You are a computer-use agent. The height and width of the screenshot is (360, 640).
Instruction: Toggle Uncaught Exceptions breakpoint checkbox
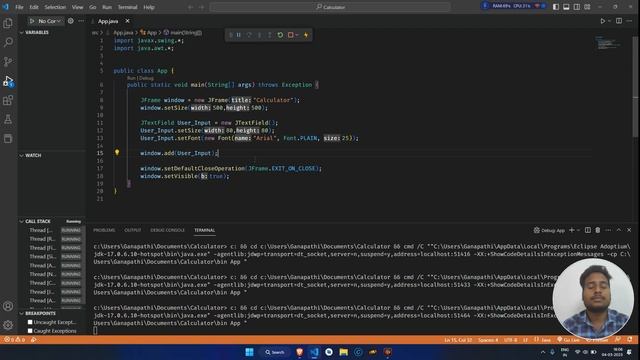[x=30, y=322]
